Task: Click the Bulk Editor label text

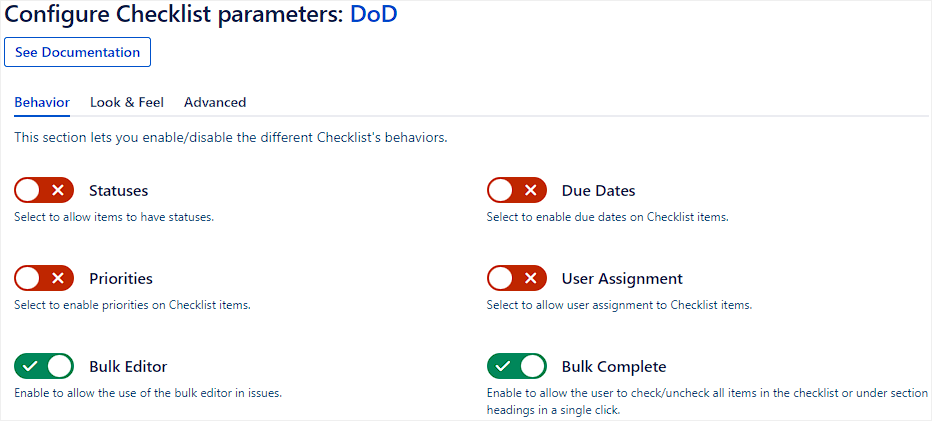Action: [x=128, y=367]
